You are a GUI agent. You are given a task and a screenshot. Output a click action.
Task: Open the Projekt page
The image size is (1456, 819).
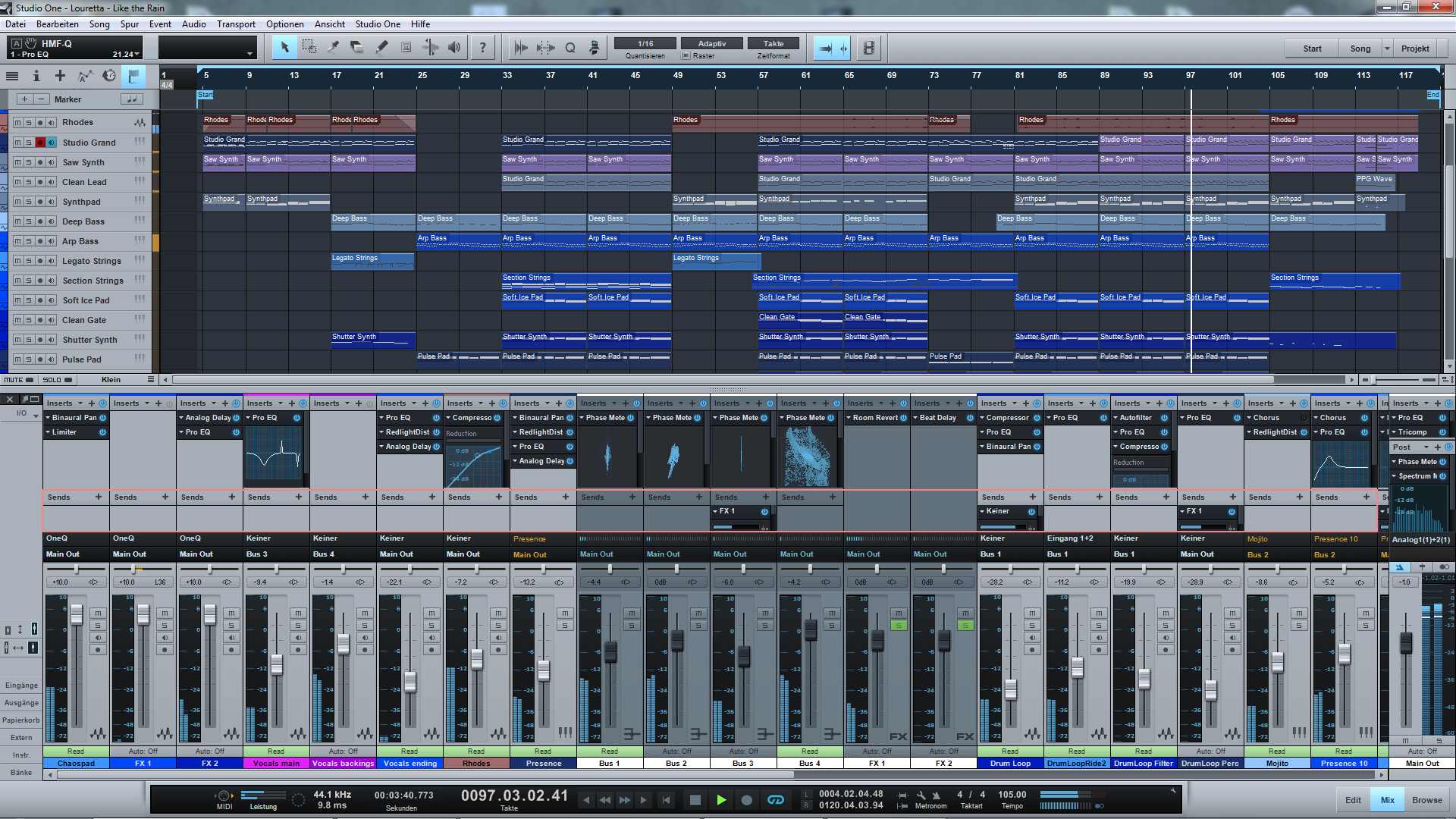coord(1415,49)
